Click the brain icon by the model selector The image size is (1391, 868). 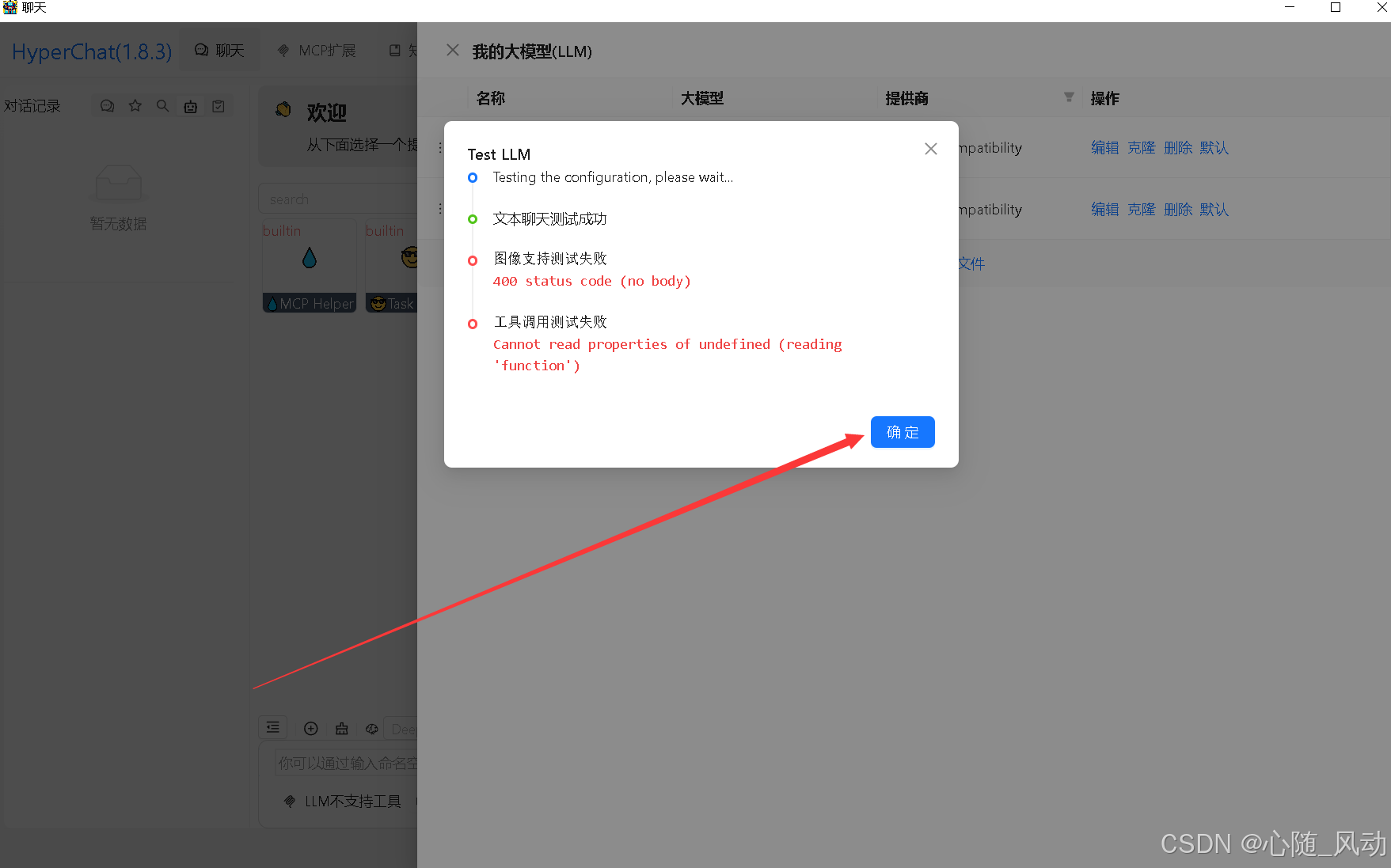[x=372, y=729]
